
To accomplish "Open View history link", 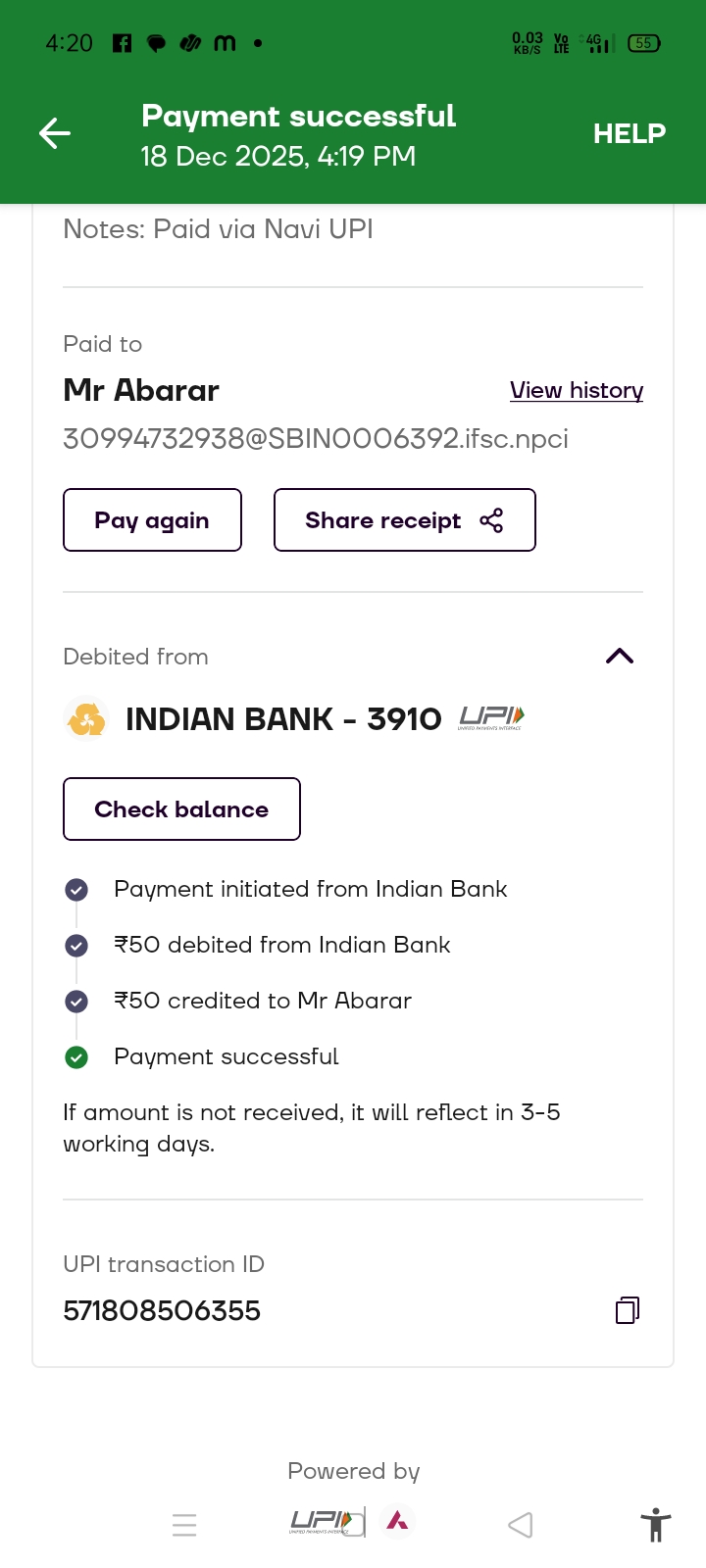I will pyautogui.click(x=577, y=390).
